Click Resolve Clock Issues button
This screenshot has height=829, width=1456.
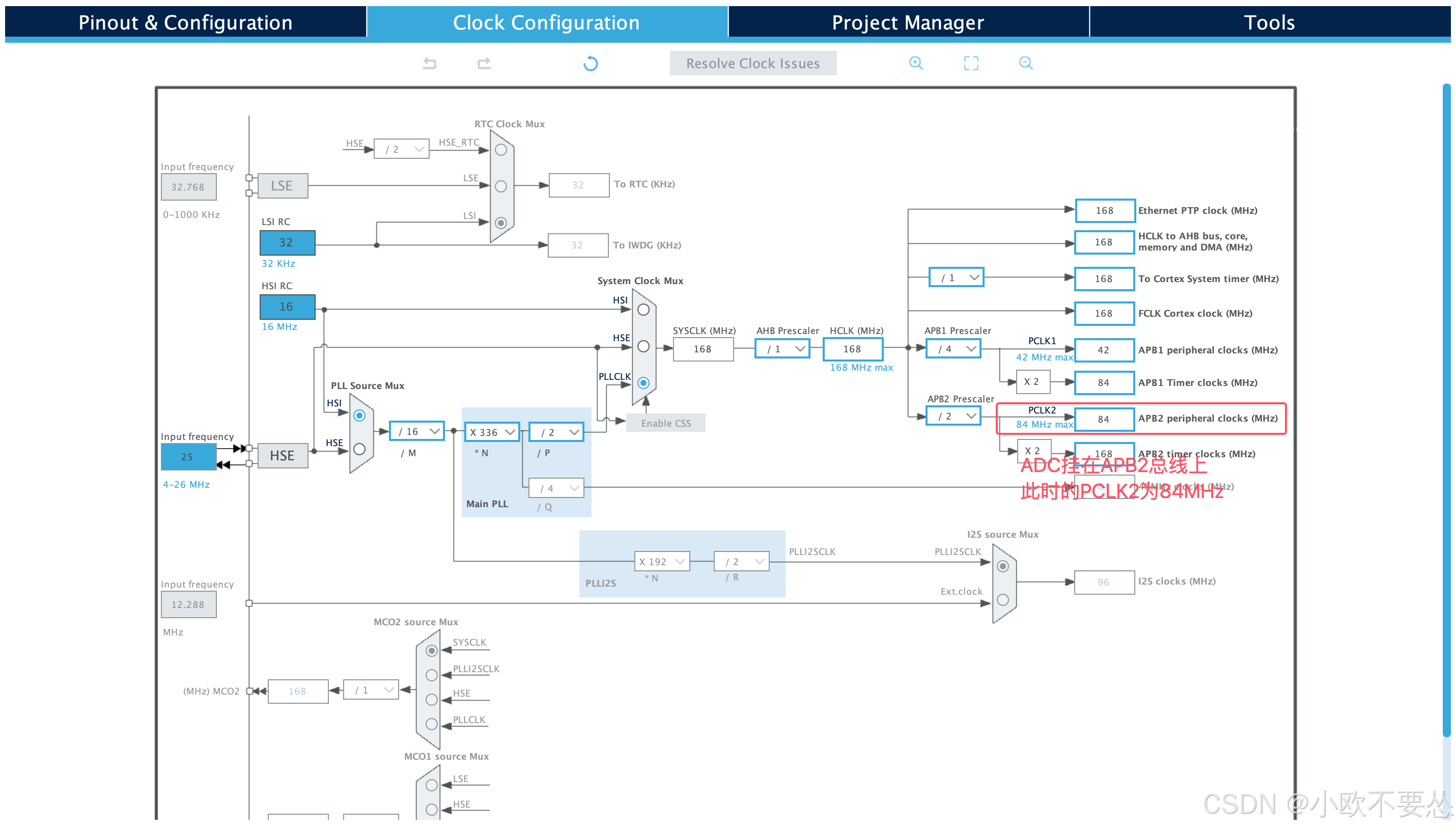752,63
